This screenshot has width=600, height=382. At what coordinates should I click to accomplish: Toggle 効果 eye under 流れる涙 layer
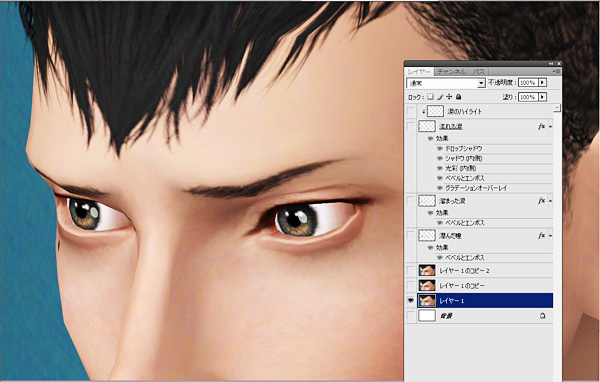point(430,139)
